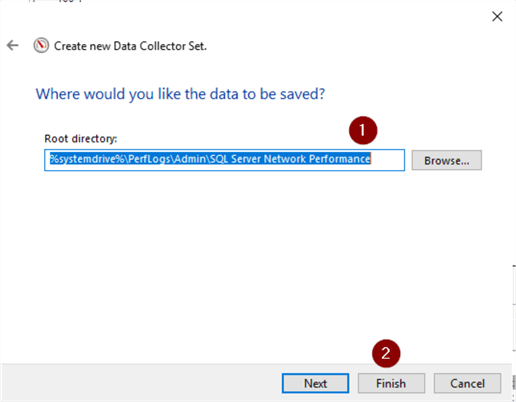Click the 'PerfLogs\Admin' segment of the path
The image size is (516, 402).
coord(167,159)
